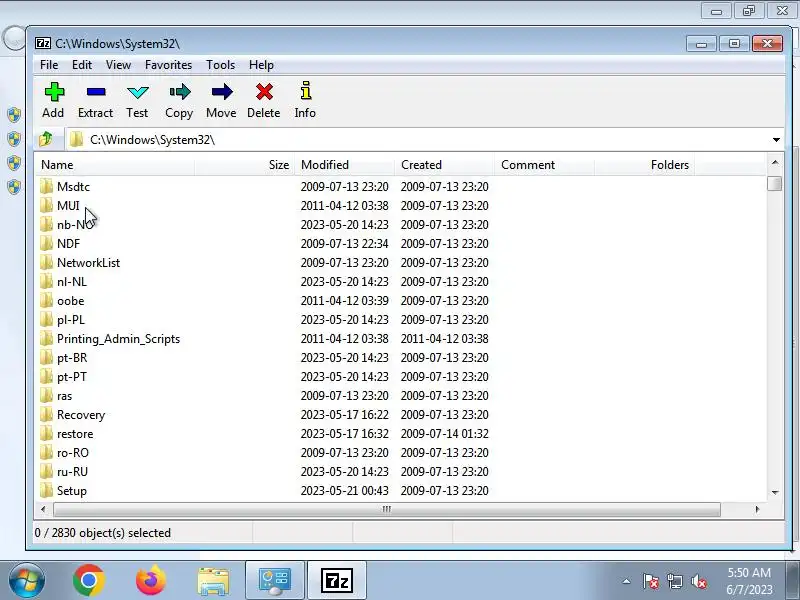Viewport: 800px width, 600px height.
Task: Select the pt-PT folder name
Action: 72,377
